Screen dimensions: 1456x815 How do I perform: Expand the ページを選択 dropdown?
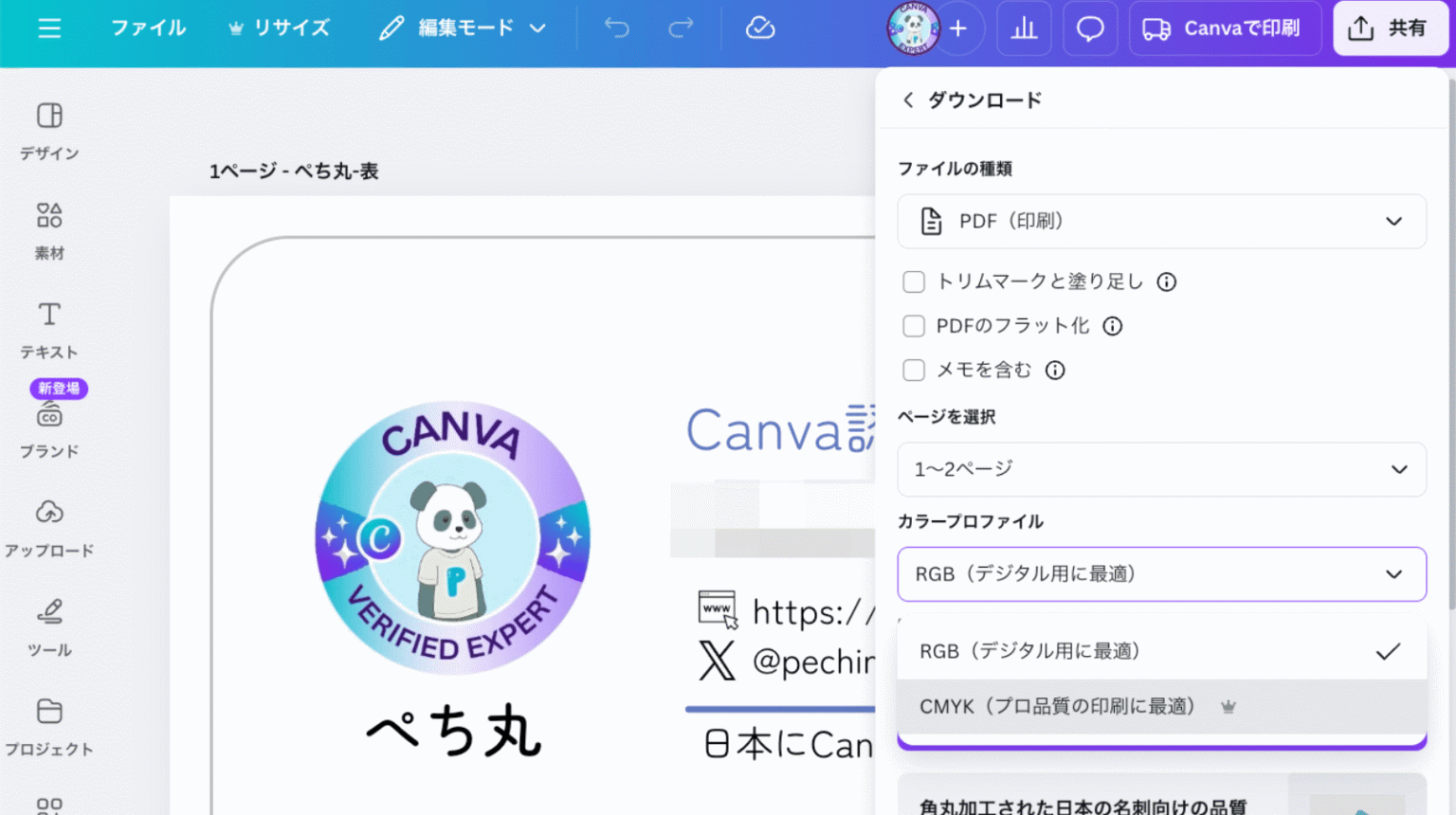coord(1161,469)
